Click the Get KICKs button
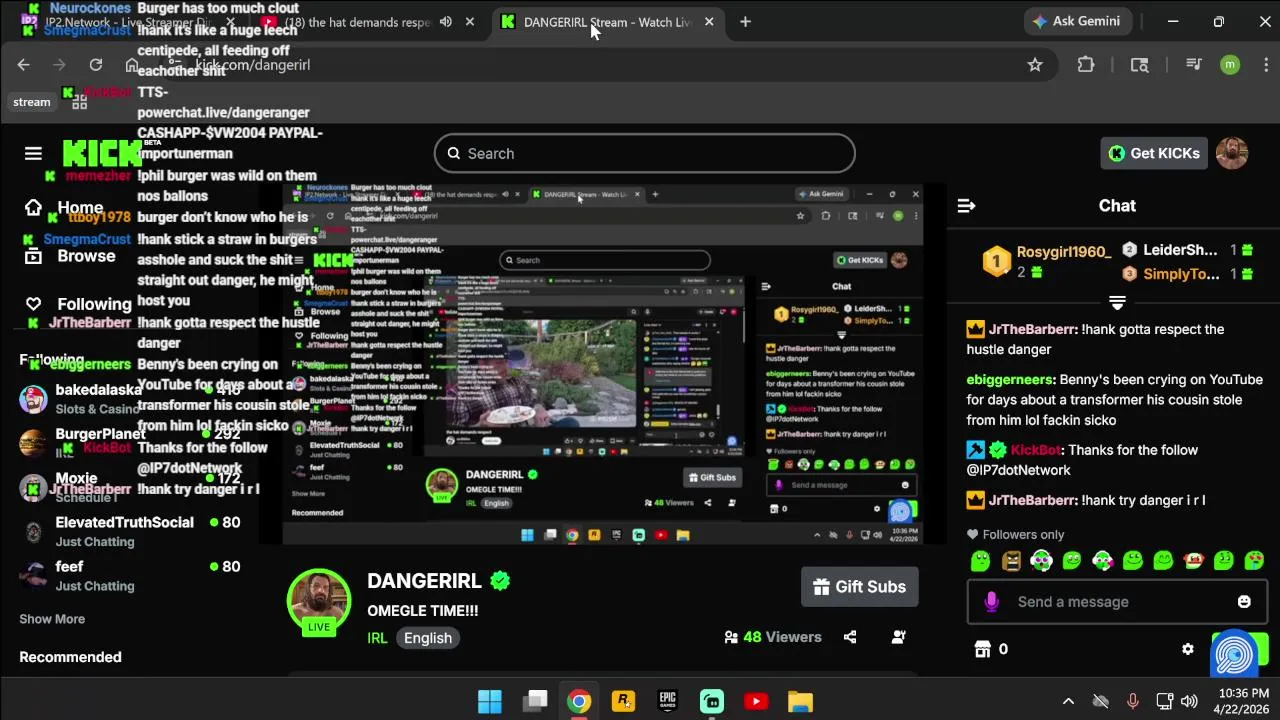The width and height of the screenshot is (1280, 720). (x=1154, y=153)
